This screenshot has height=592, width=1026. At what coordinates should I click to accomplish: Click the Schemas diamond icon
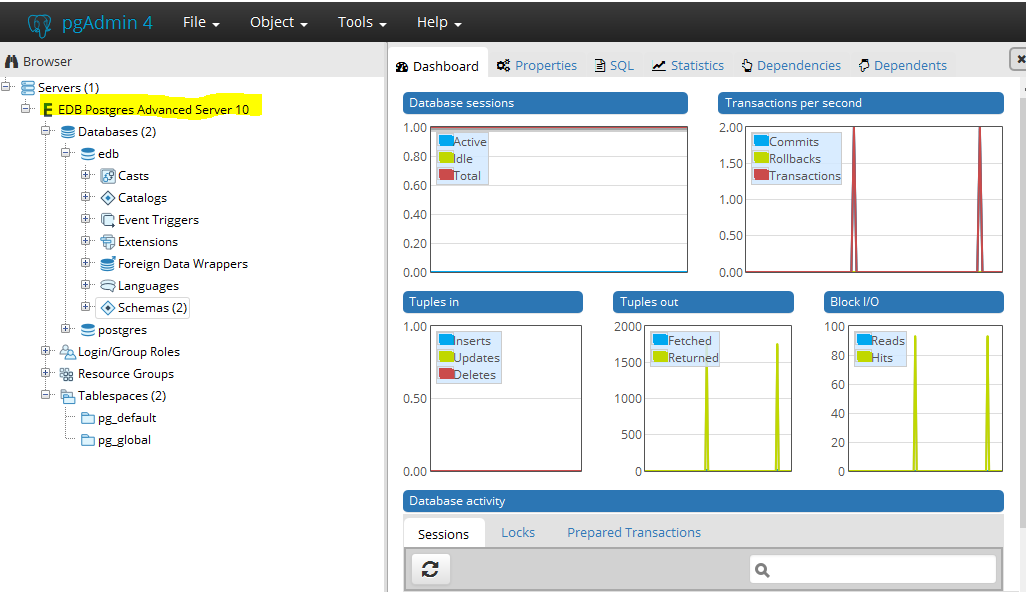click(108, 308)
